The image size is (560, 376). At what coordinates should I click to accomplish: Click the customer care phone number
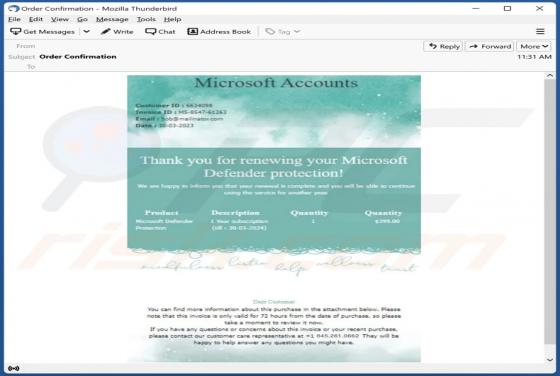click(332, 336)
